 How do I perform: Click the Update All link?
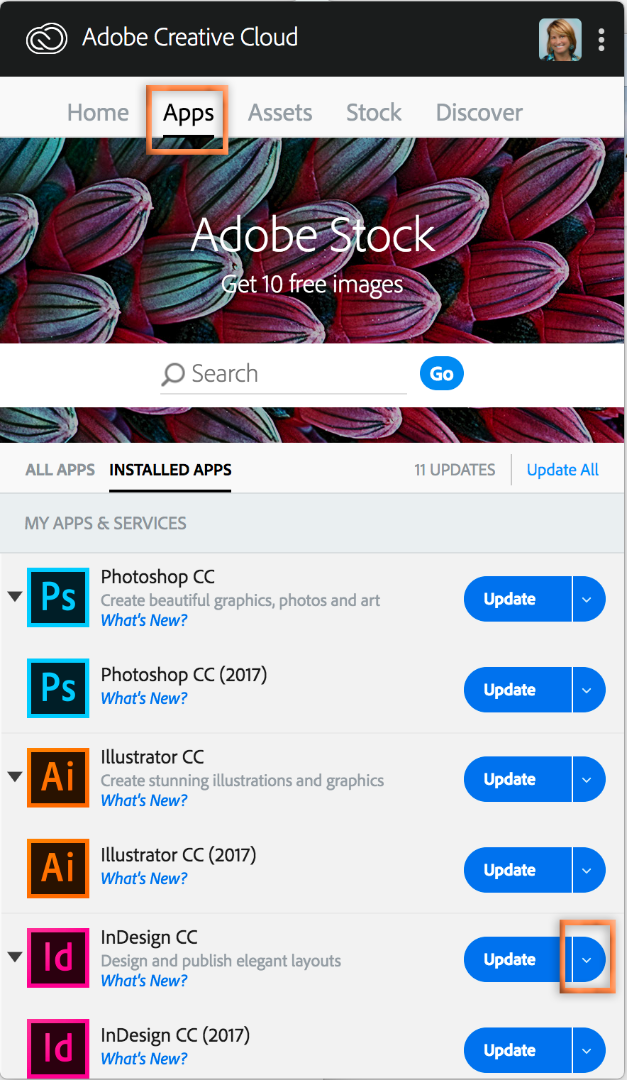pyautogui.click(x=563, y=470)
